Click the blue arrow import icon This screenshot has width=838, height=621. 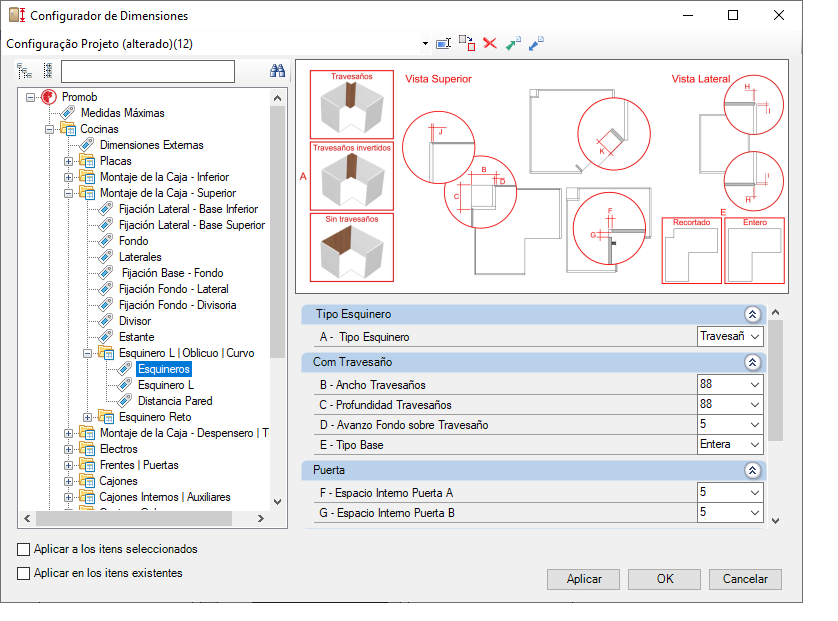536,43
